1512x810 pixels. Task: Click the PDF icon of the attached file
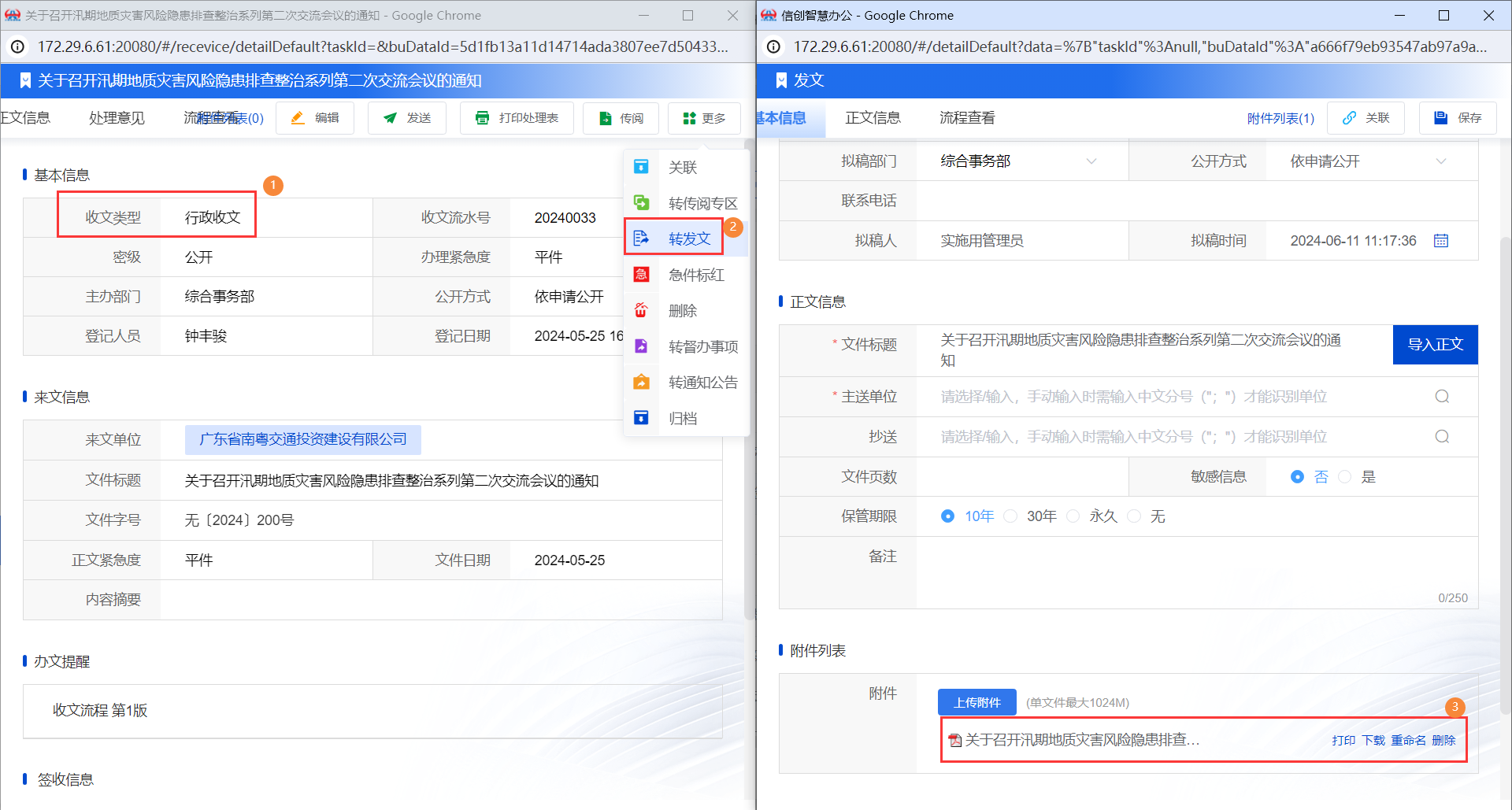[954, 741]
